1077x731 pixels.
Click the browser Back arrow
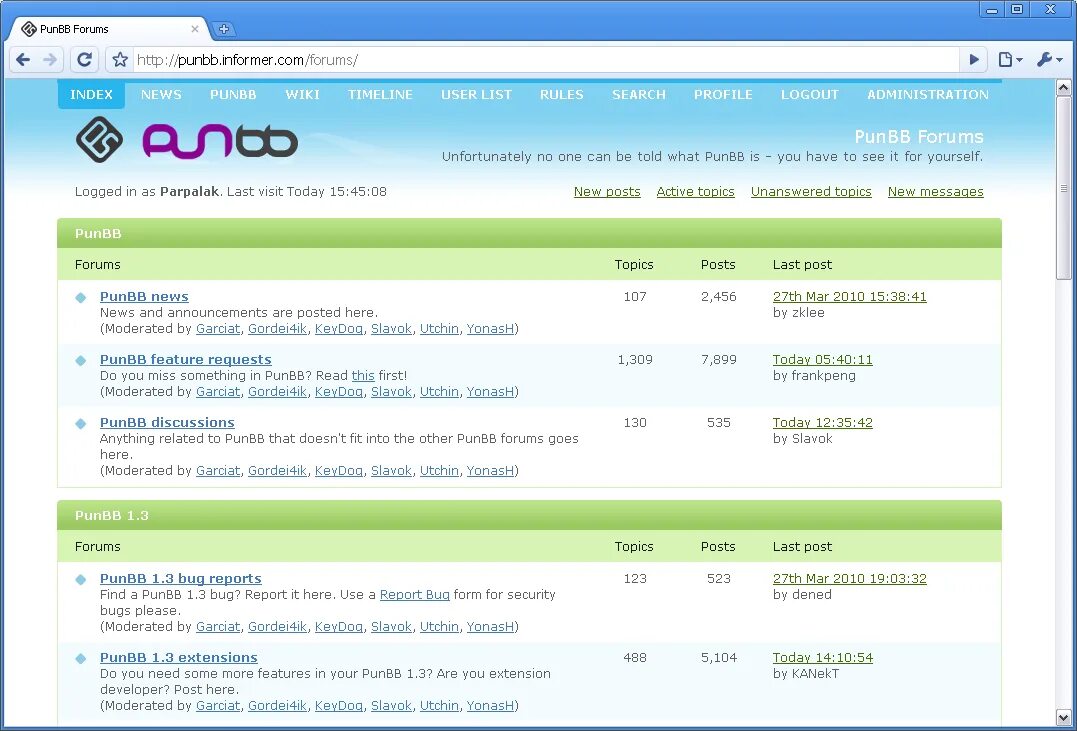tap(23, 60)
